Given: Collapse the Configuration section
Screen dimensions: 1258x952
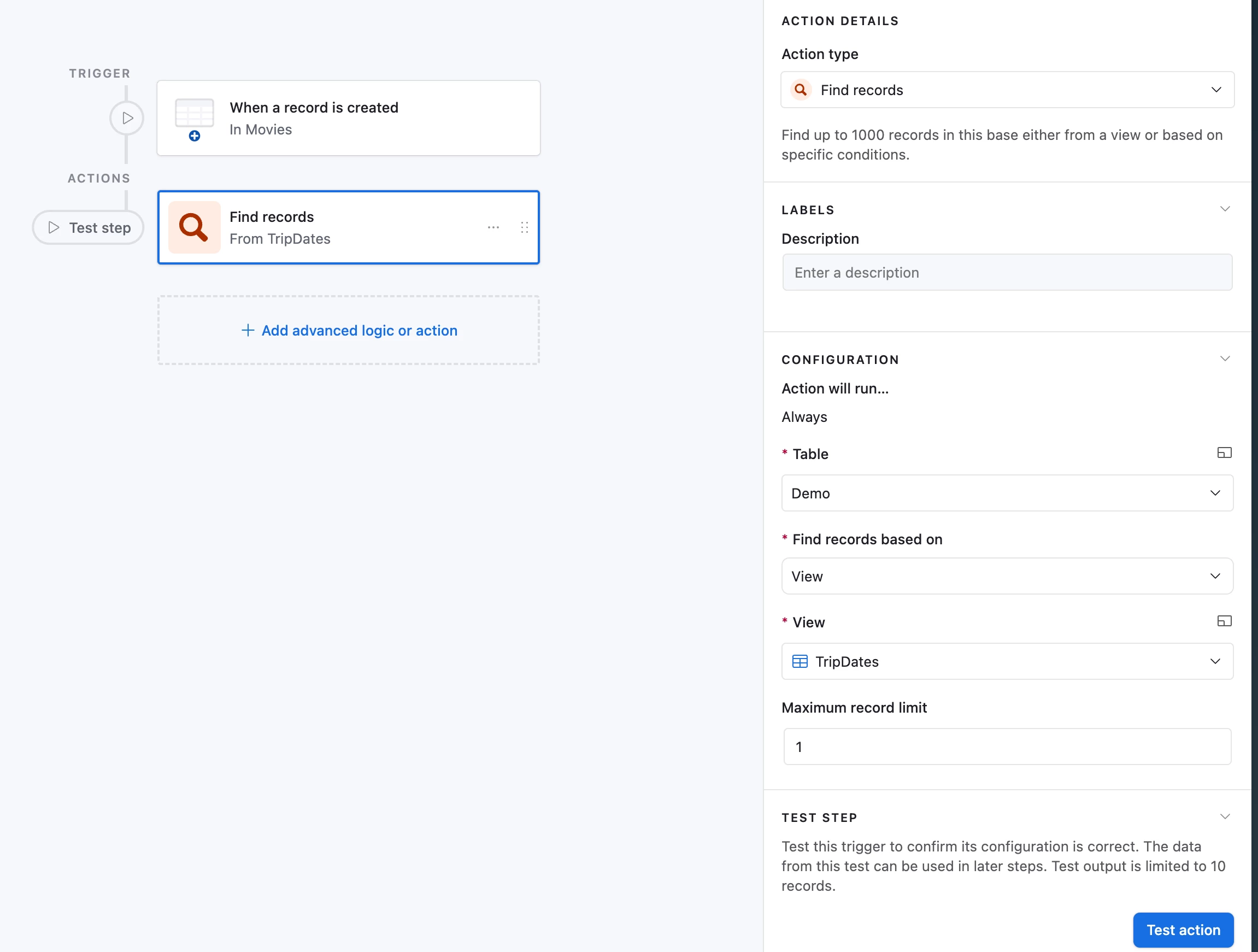Looking at the screenshot, I should click(x=1225, y=359).
